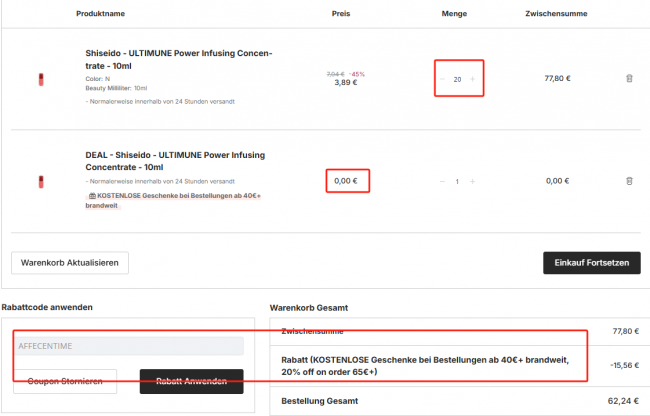Increase quantity of Shiseido ULTIMUNE 20 units
Viewport: 650px width, 416px height.
pos(472,79)
